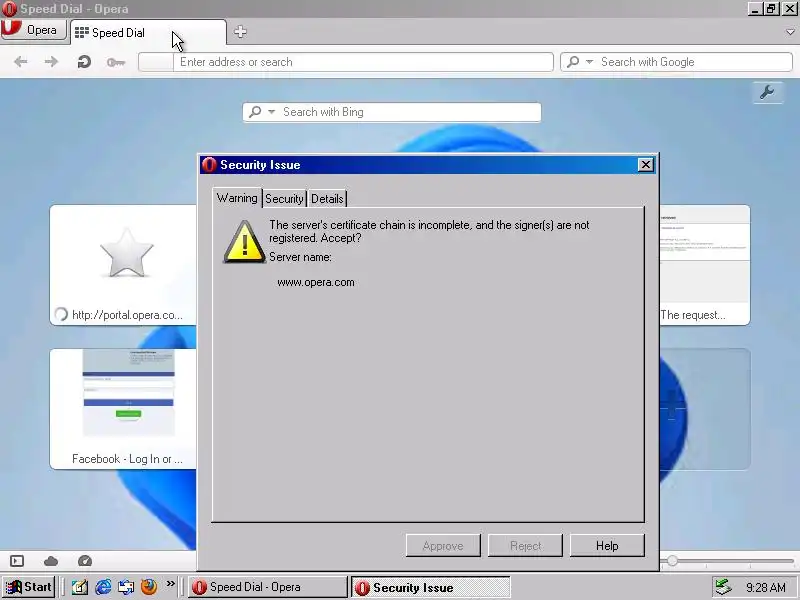Click the Opera logo in dialog title

(x=209, y=165)
